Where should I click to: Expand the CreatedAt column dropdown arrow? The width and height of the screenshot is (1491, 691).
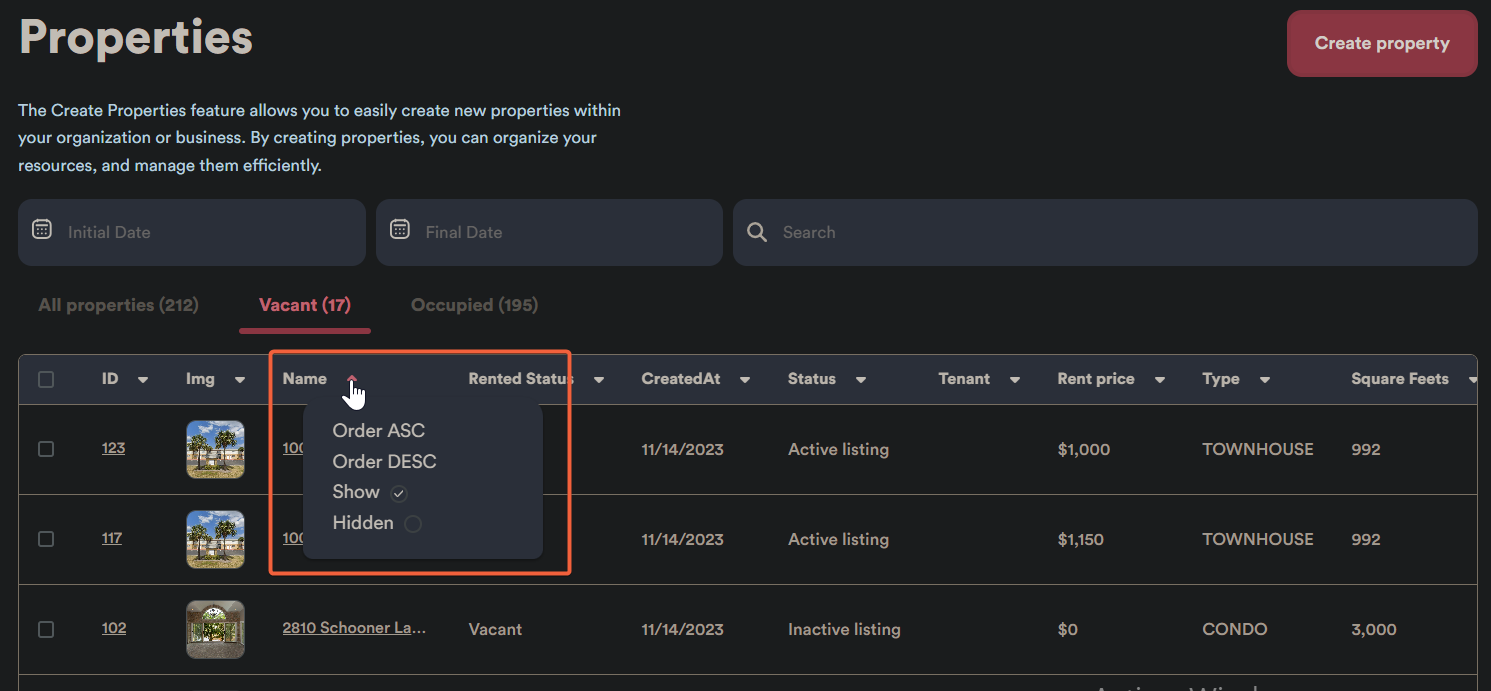744,380
